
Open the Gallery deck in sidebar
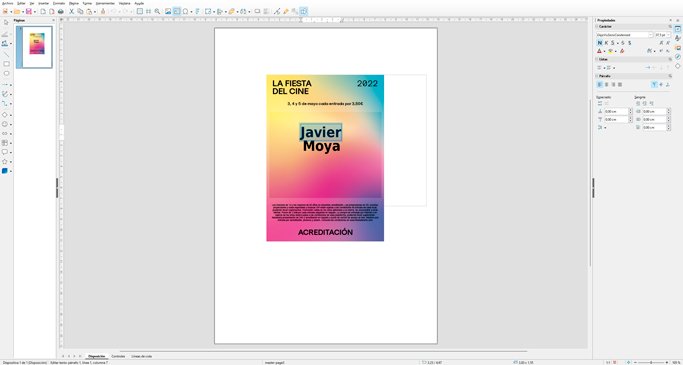pyautogui.click(x=677, y=47)
